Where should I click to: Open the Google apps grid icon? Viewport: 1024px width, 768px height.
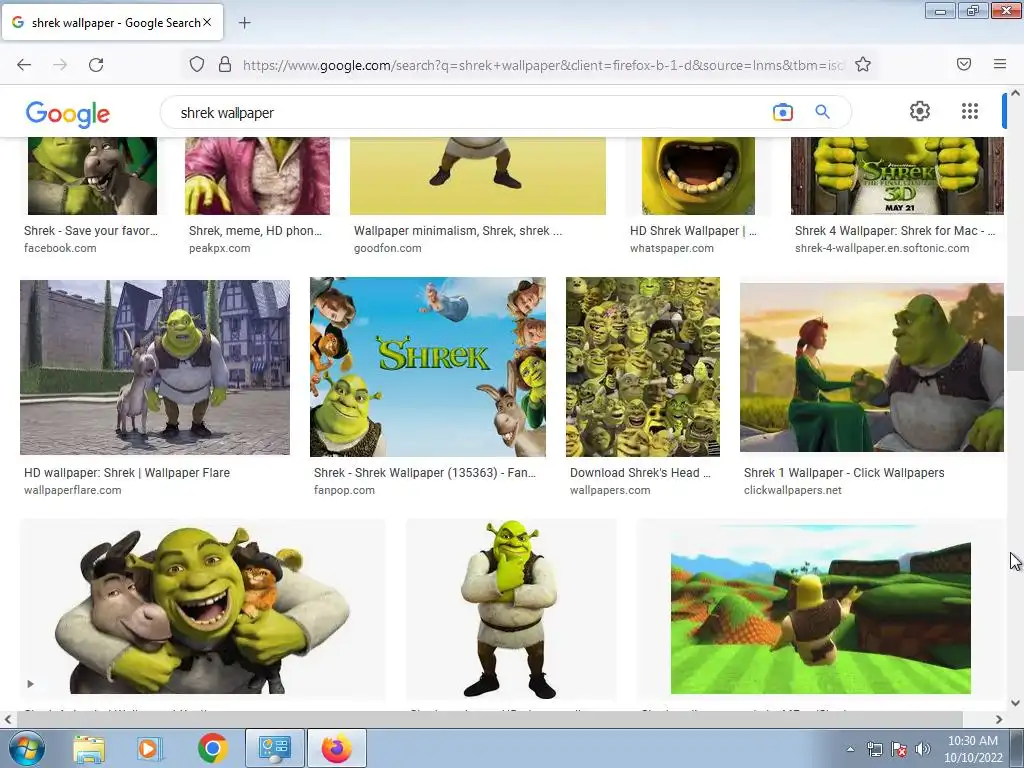[970, 111]
